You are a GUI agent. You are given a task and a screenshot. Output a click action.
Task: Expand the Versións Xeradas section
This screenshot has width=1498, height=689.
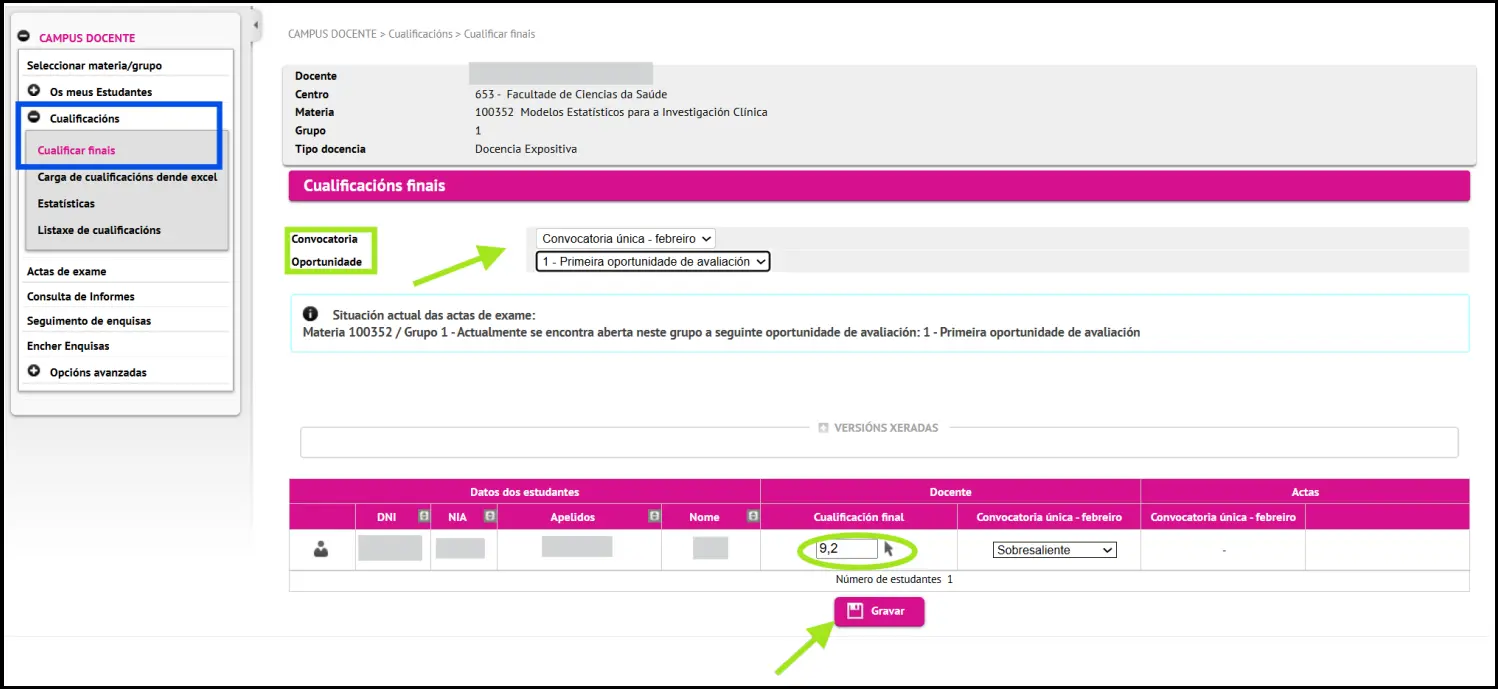pyautogui.click(x=824, y=428)
